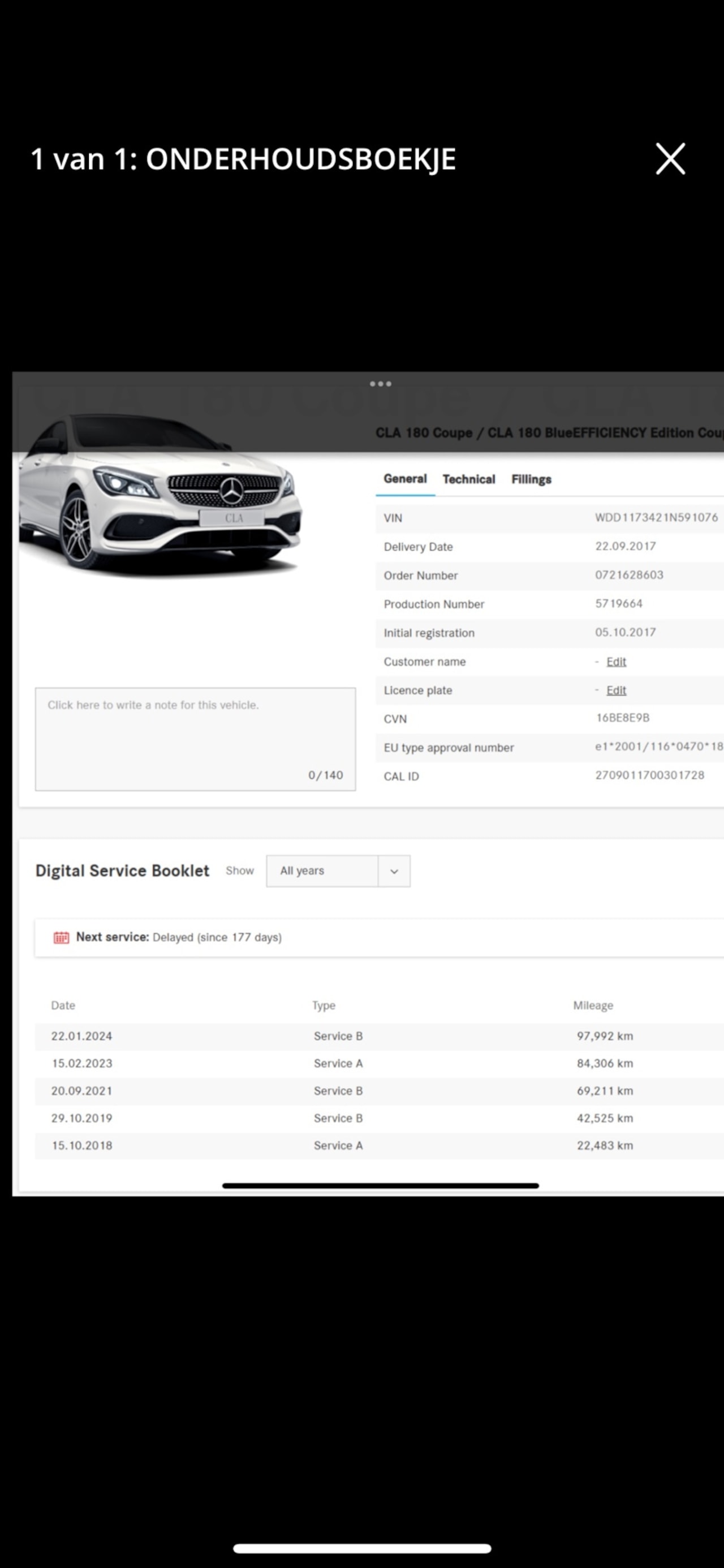Select Production Number 5719664
The image size is (724, 1568).
(x=619, y=603)
